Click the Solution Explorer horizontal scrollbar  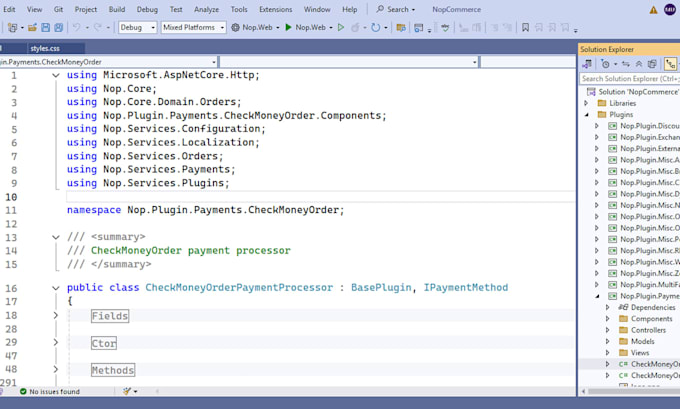(633, 391)
